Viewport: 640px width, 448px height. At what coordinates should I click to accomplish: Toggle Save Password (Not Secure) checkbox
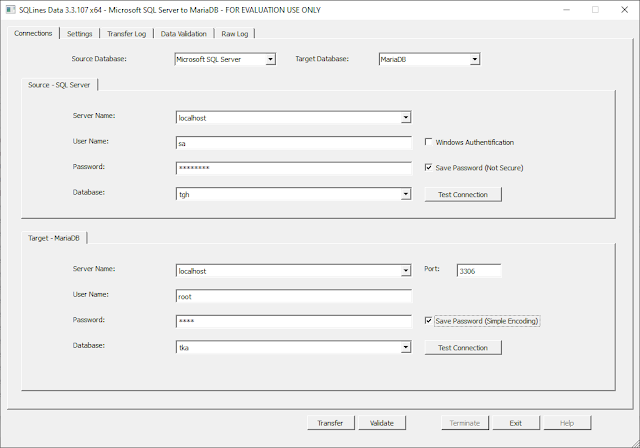tap(429, 167)
